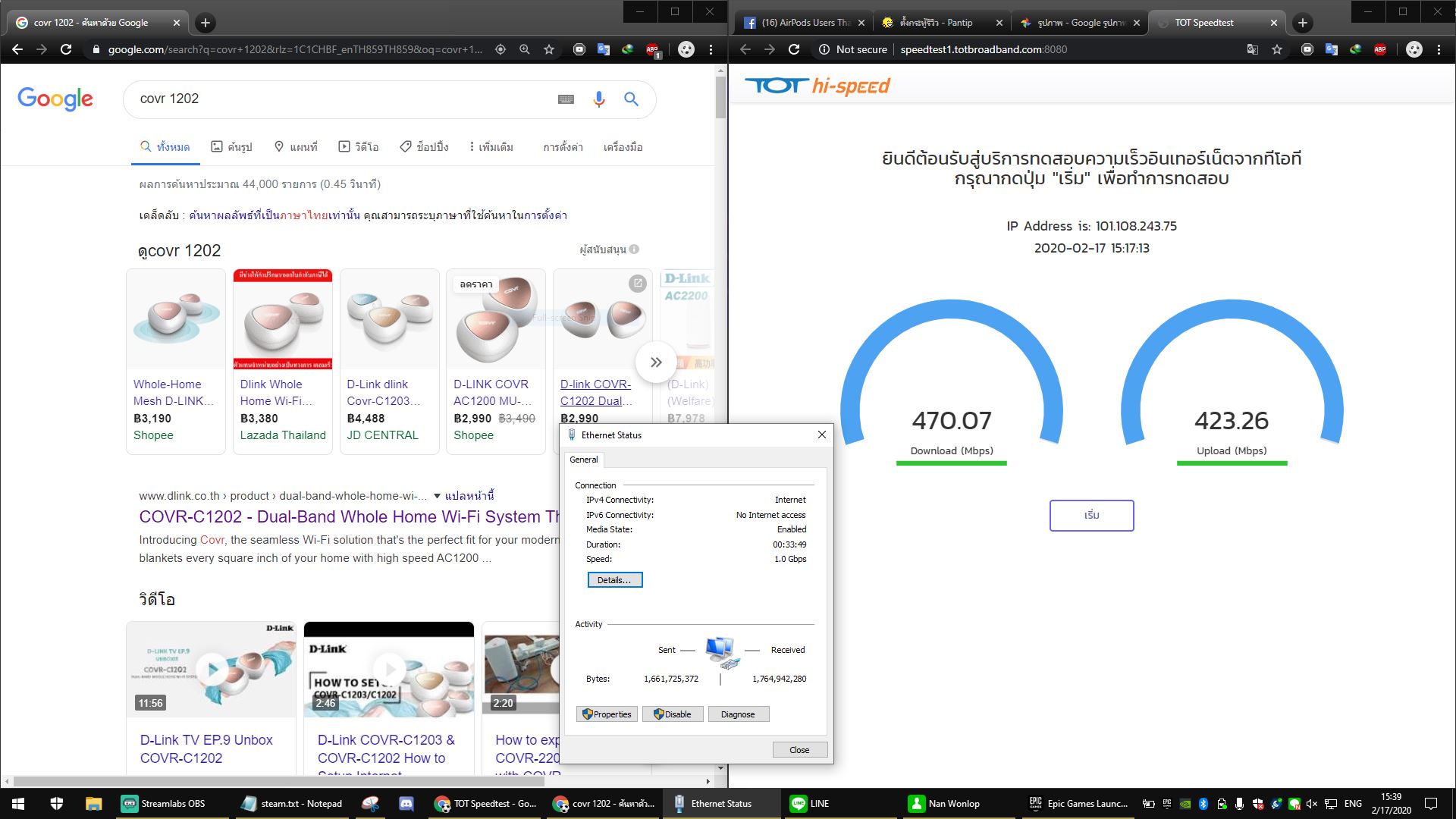Open the Windows notification center icon
The height and width of the screenshot is (819, 1456).
[1431, 804]
